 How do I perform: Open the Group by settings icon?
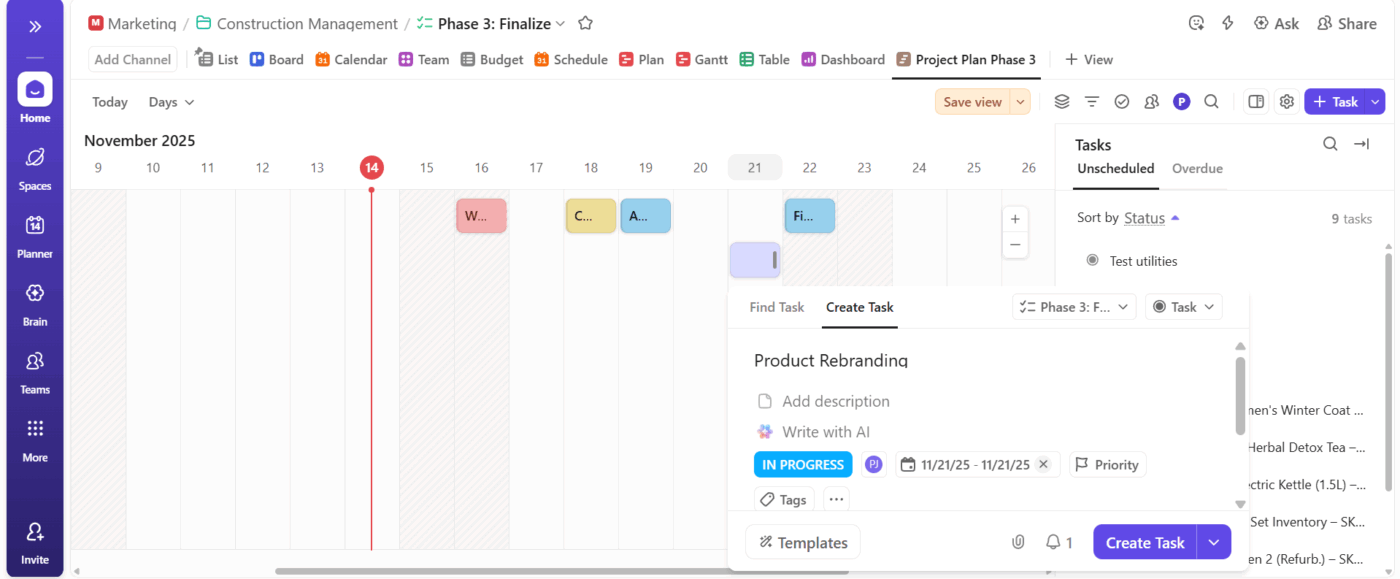[x=1061, y=101]
